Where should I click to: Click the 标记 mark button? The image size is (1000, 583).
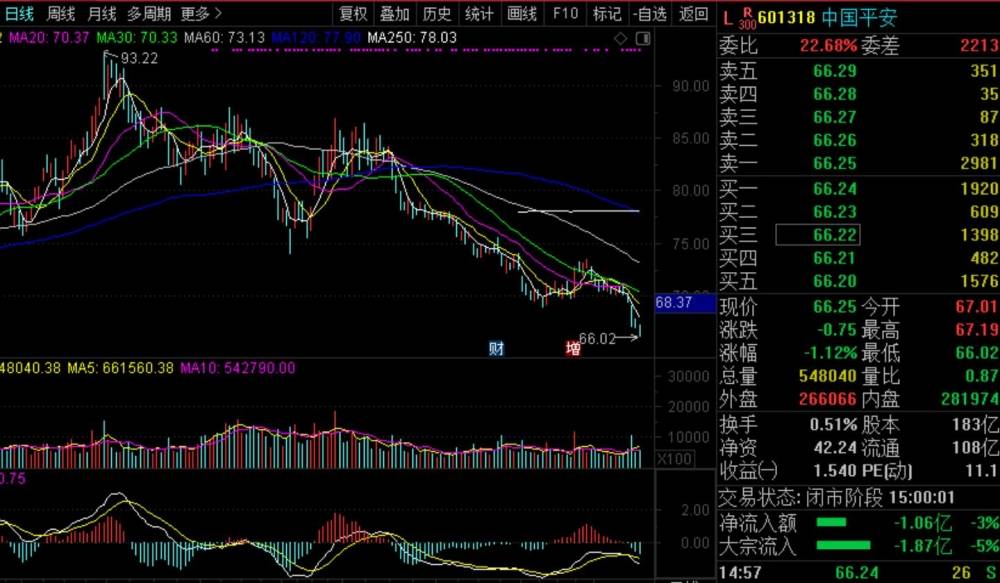pyautogui.click(x=607, y=13)
